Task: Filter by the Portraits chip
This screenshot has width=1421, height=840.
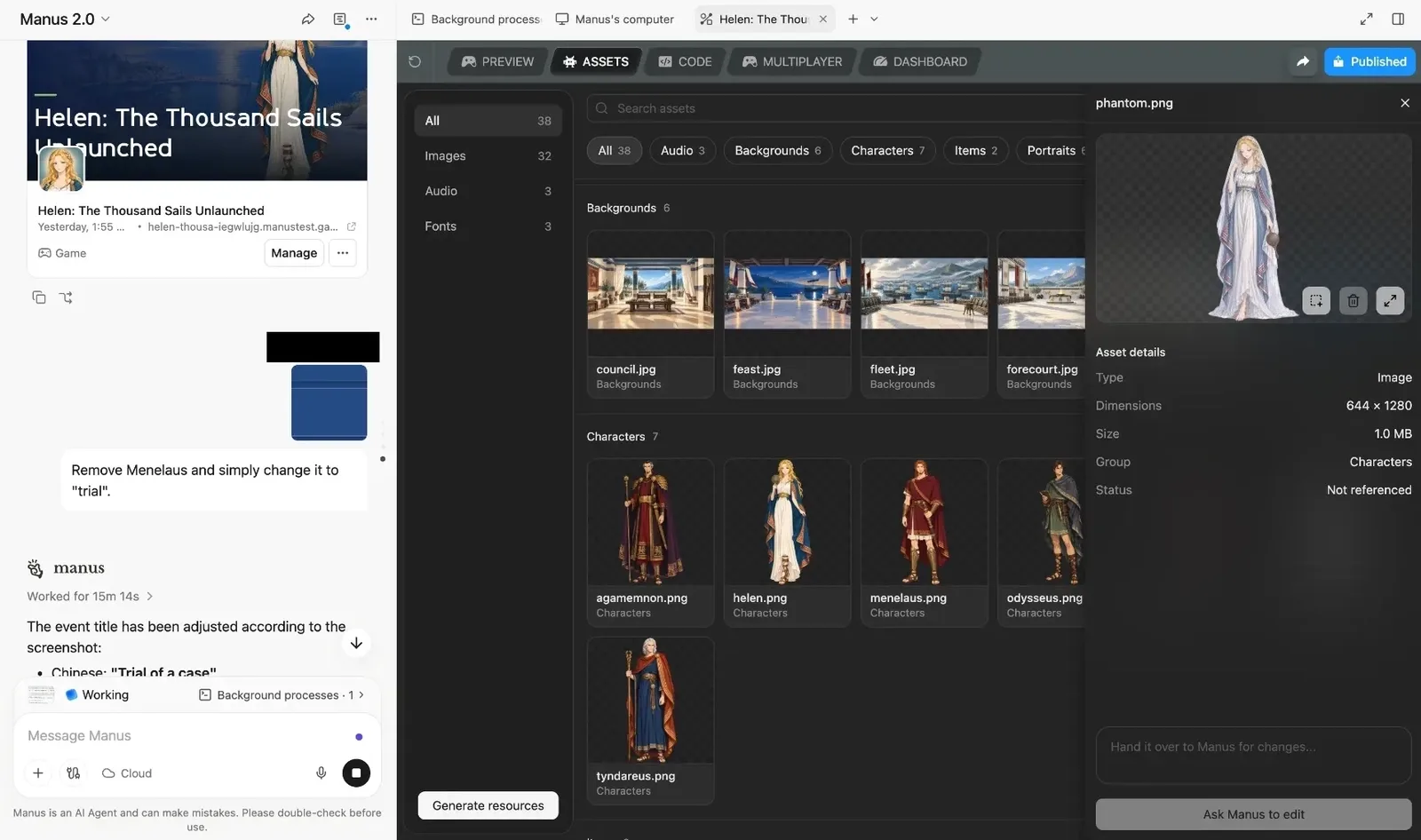Action: pos(1052,150)
